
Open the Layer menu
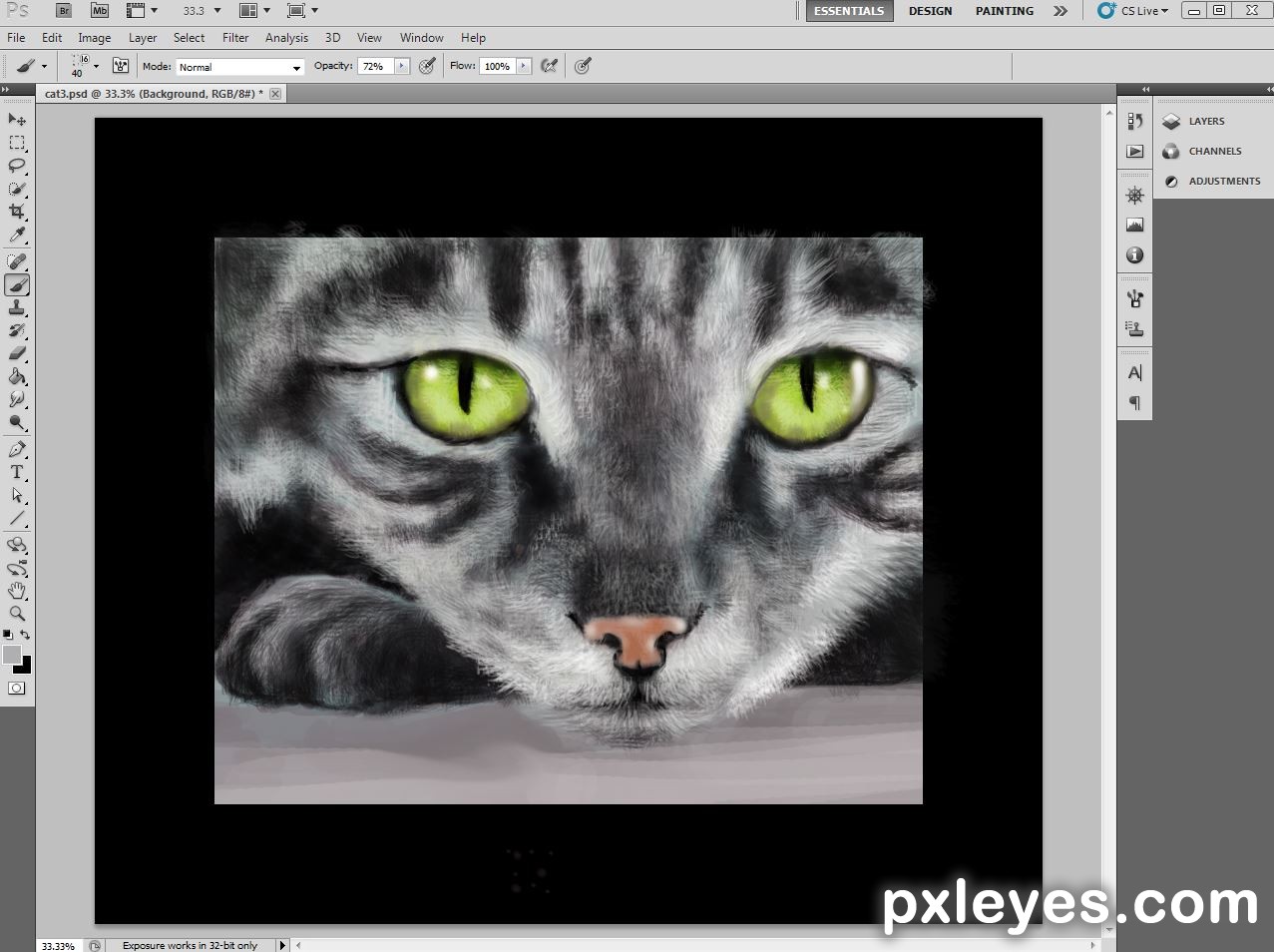(x=143, y=38)
